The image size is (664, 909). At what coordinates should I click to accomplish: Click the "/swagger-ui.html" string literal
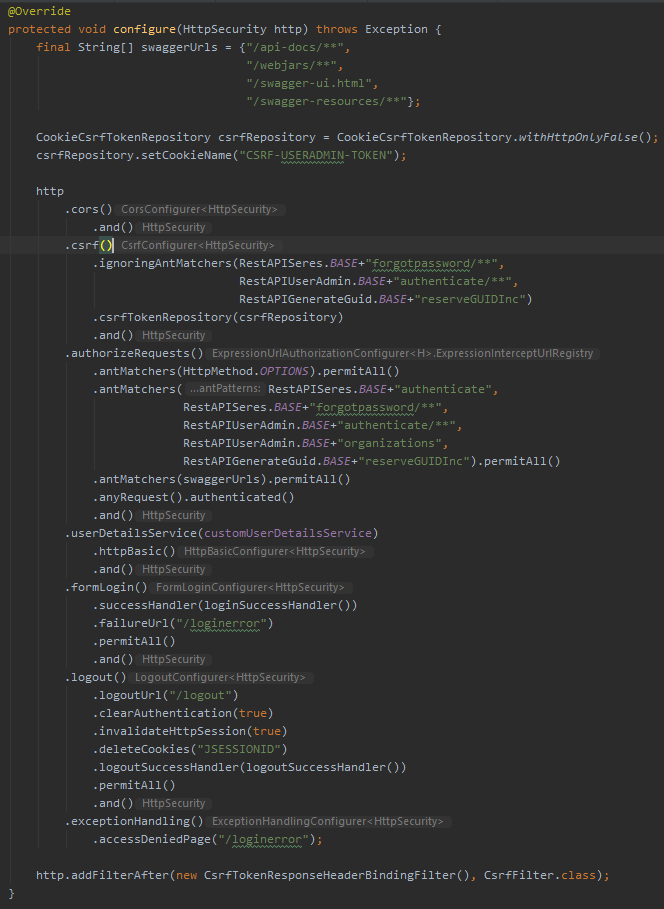pyautogui.click(x=312, y=83)
